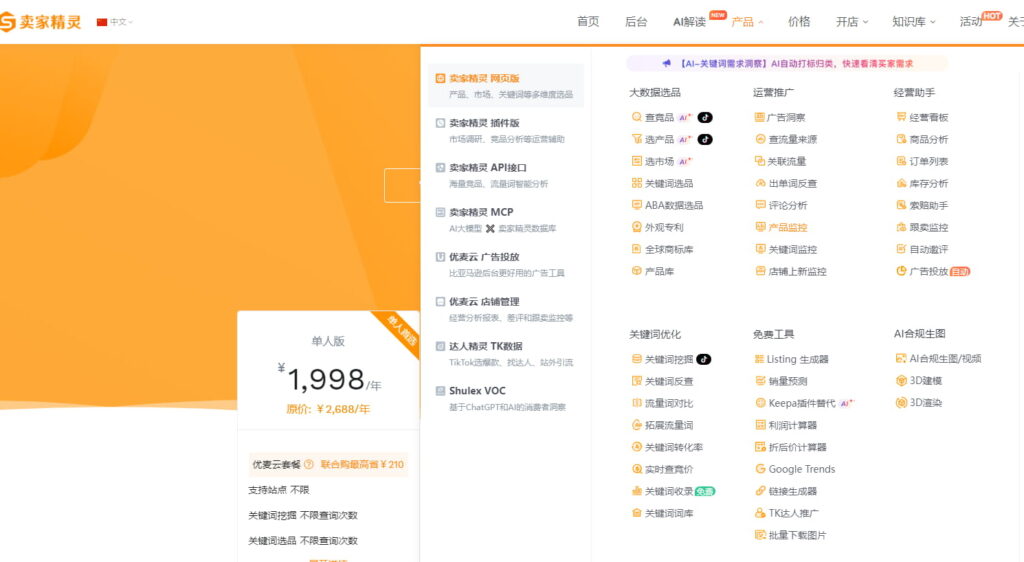1024x562 pixels.
Task: Open Google Trends tool
Action: coord(801,469)
